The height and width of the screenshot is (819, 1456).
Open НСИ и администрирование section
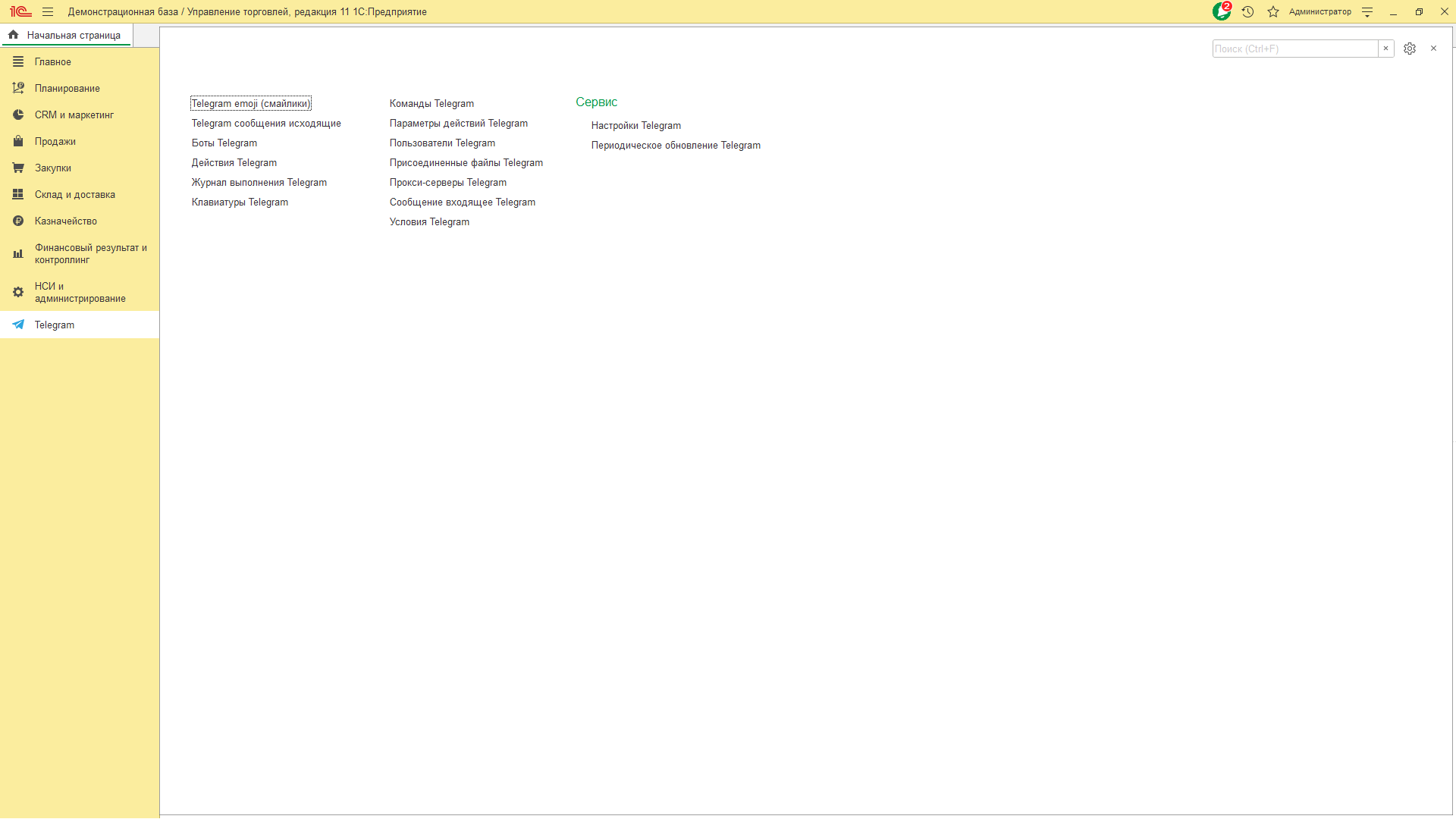click(80, 292)
